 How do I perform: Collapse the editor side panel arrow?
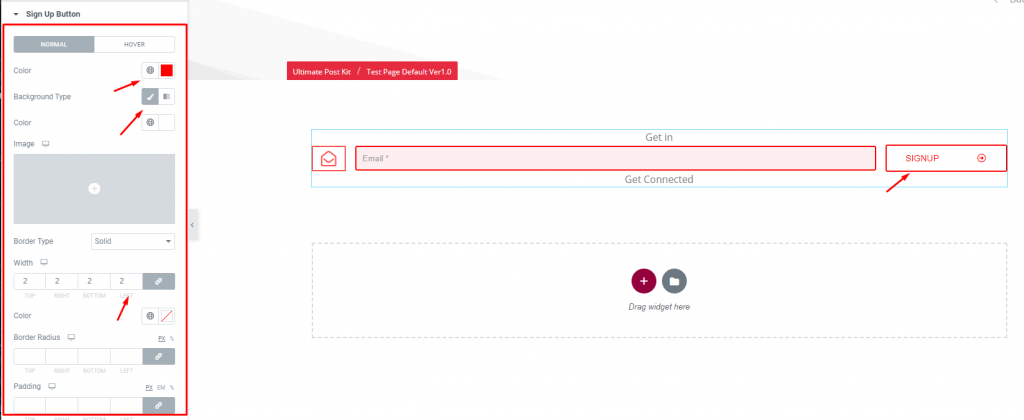point(192,224)
